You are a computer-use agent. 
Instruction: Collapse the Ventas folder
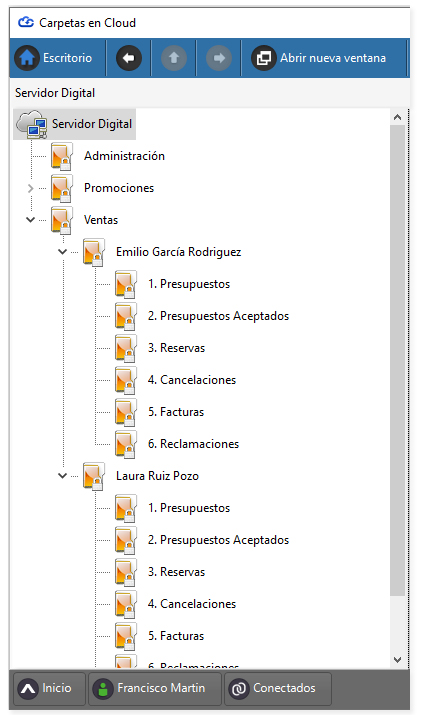pos(30,220)
